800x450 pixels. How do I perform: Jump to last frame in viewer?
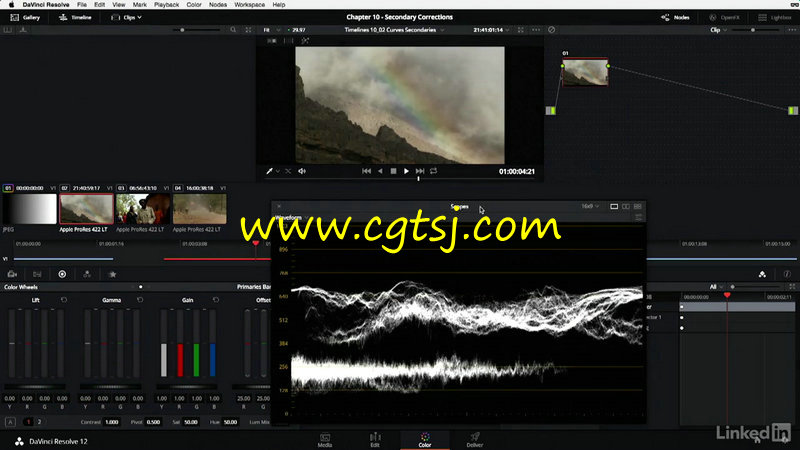(x=420, y=171)
